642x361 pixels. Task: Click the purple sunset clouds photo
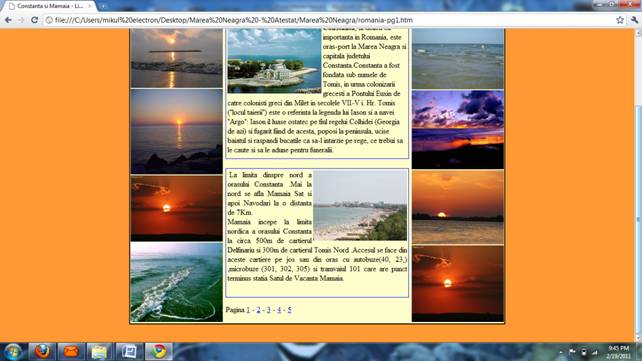pos(458,129)
